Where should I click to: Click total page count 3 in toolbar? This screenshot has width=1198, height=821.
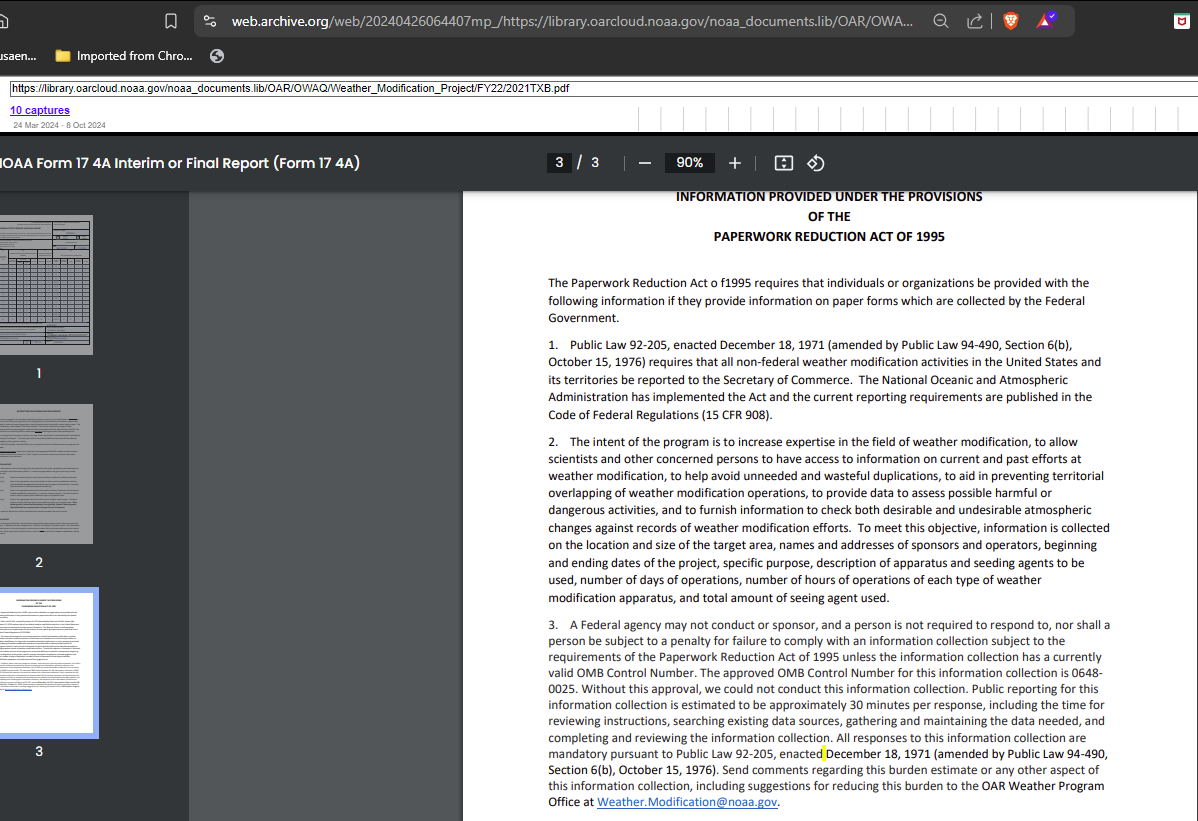pyautogui.click(x=595, y=163)
